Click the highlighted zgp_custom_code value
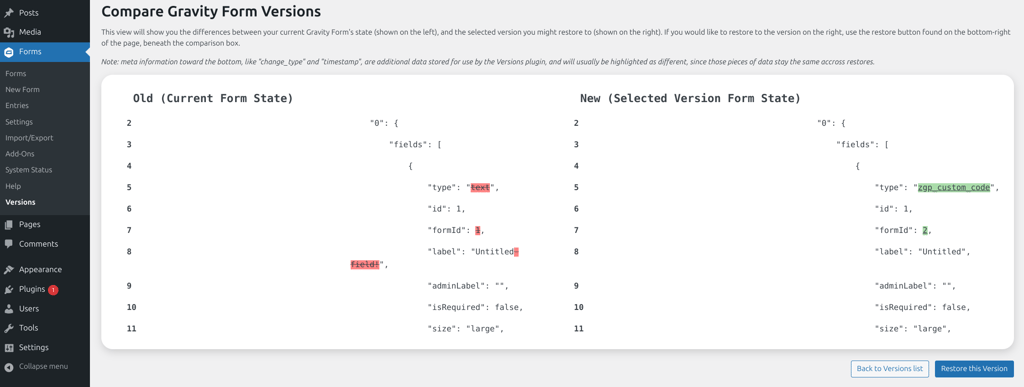1024x387 pixels. coord(953,187)
